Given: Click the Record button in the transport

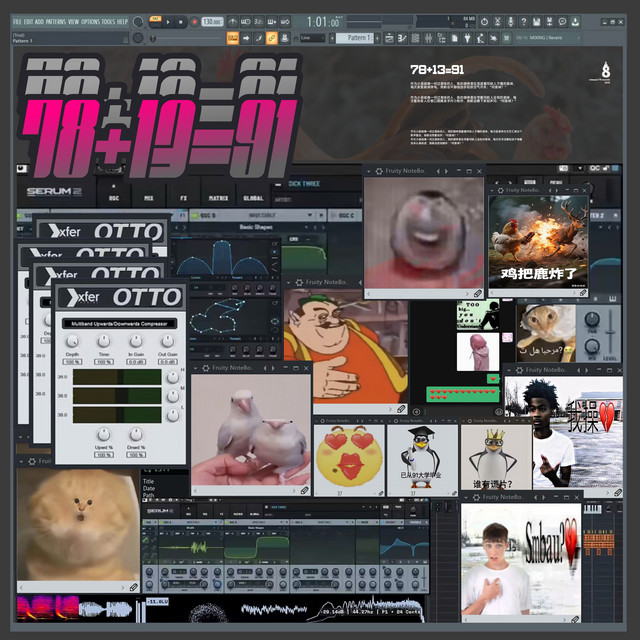Looking at the screenshot, I should click(193, 21).
